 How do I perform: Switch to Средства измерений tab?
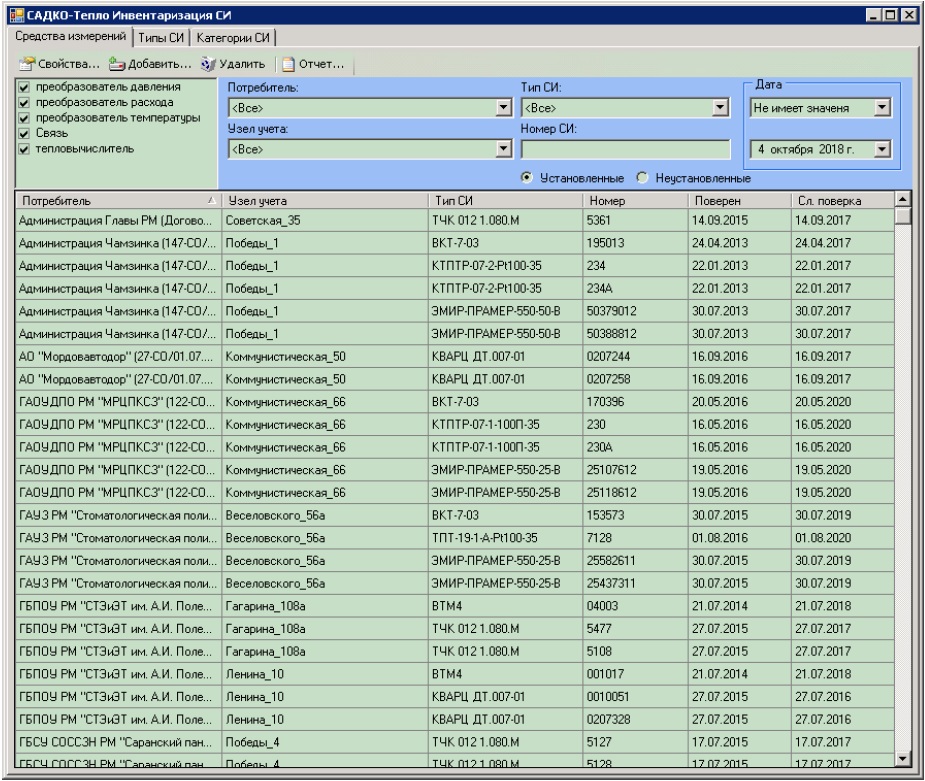tap(70, 36)
